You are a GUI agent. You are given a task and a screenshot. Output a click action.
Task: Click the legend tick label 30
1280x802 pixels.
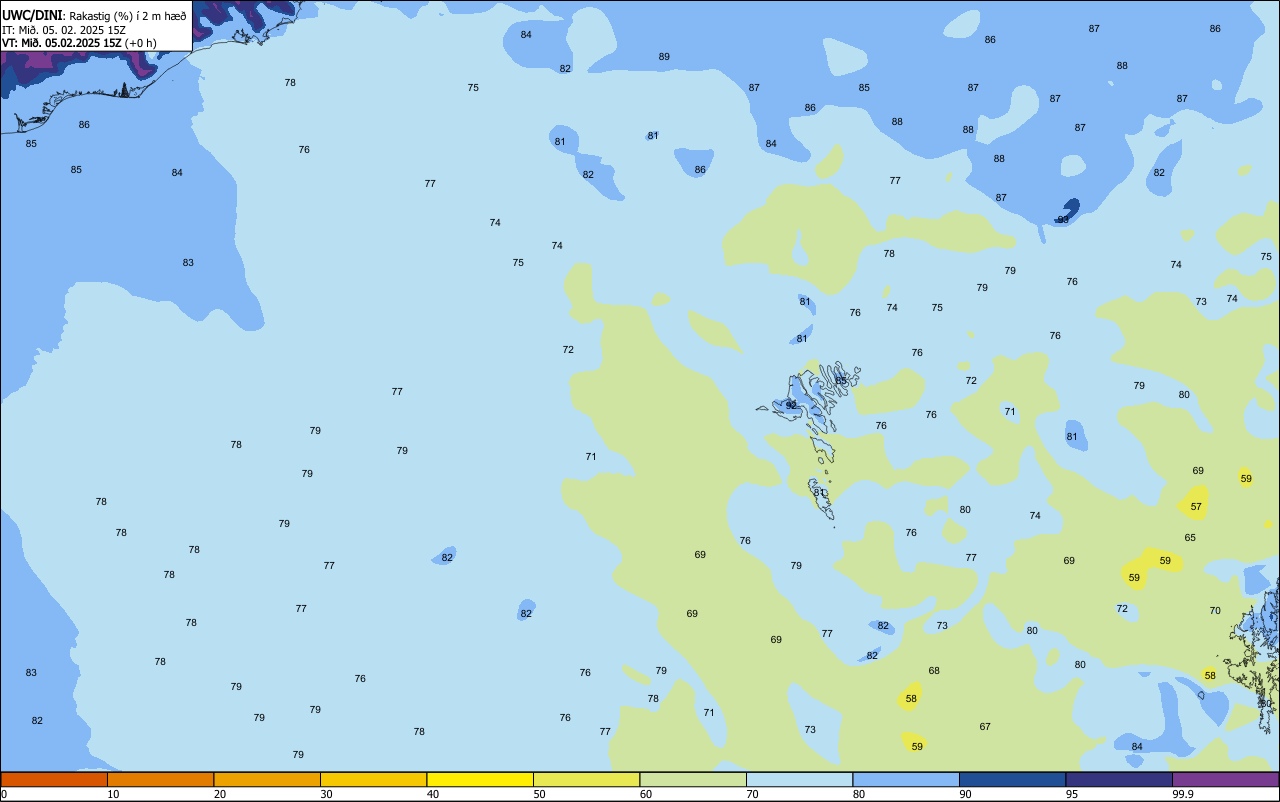(x=326, y=794)
